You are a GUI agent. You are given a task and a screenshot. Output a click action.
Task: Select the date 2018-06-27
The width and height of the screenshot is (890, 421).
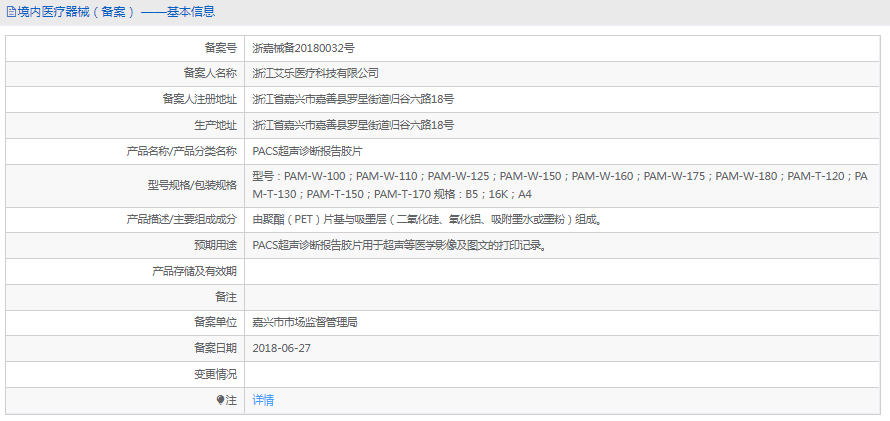(282, 348)
